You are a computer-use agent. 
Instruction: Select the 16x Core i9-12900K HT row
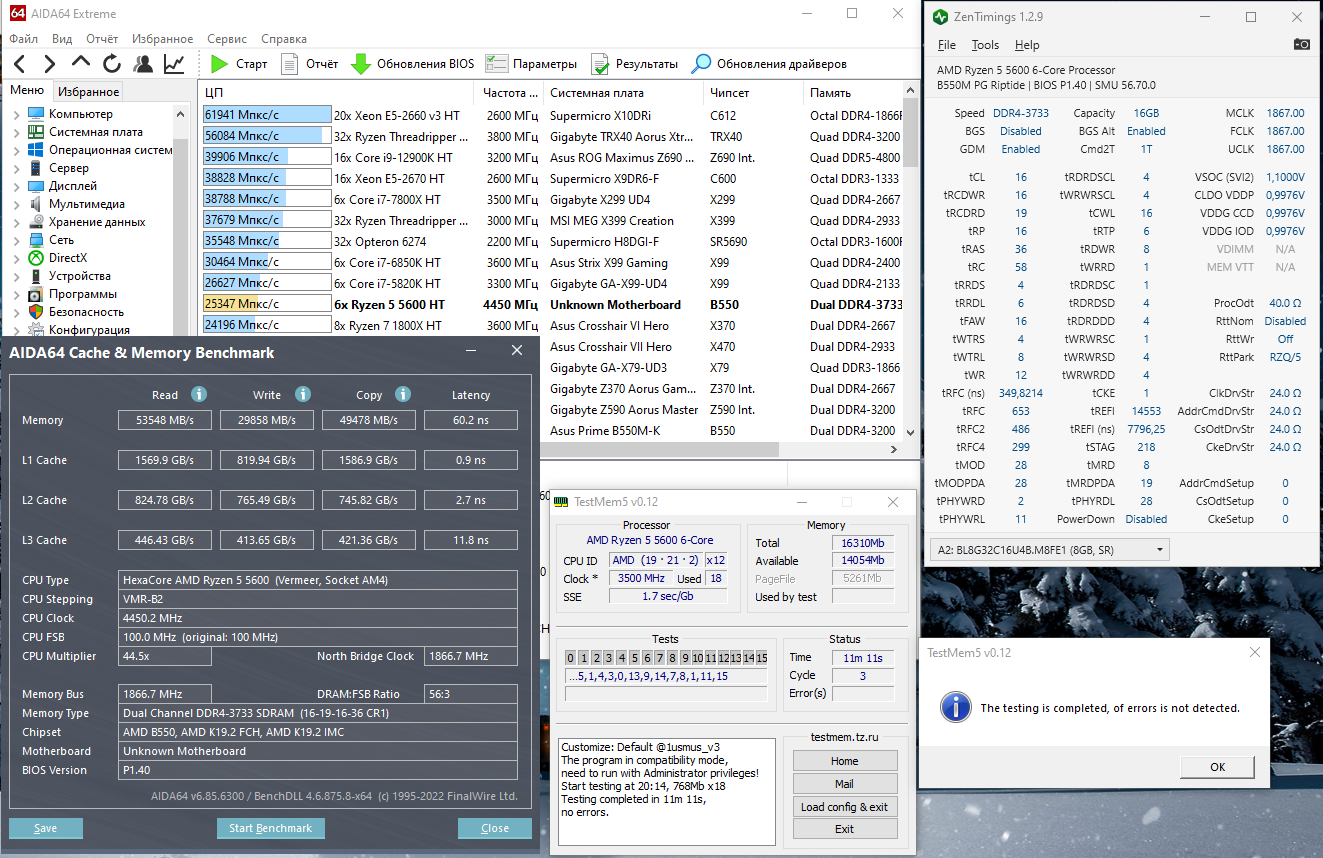[x=552, y=157]
